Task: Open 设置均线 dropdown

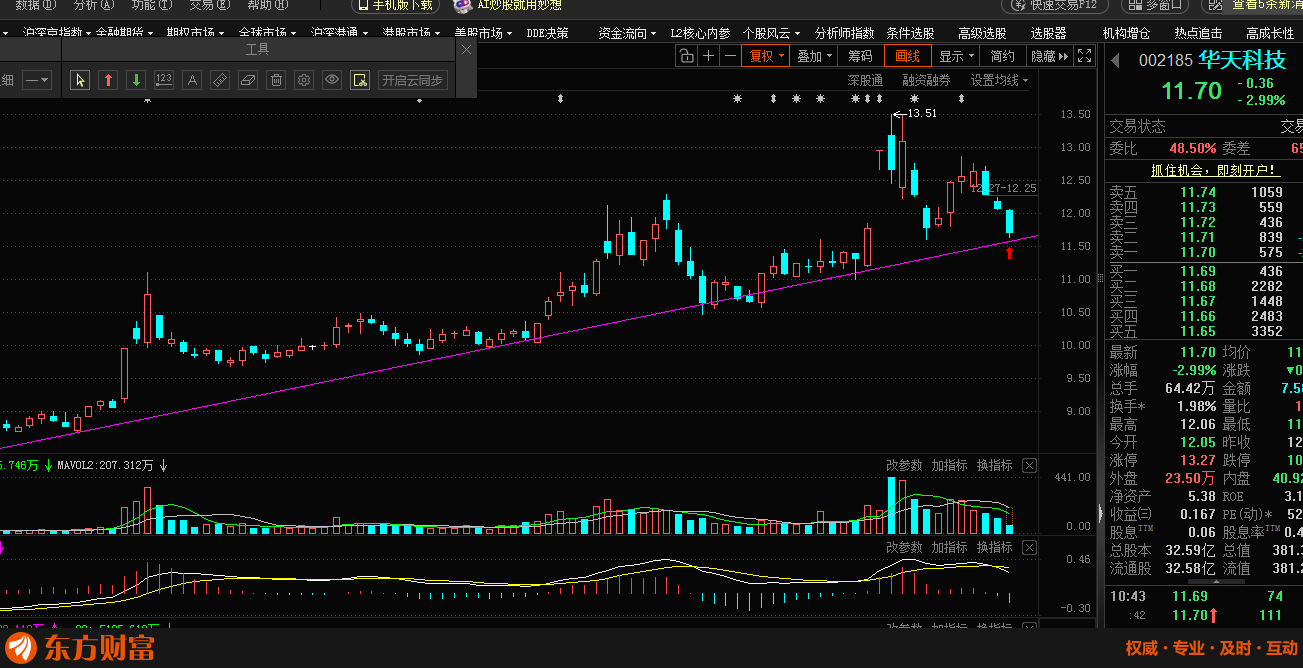Action: pos(999,80)
